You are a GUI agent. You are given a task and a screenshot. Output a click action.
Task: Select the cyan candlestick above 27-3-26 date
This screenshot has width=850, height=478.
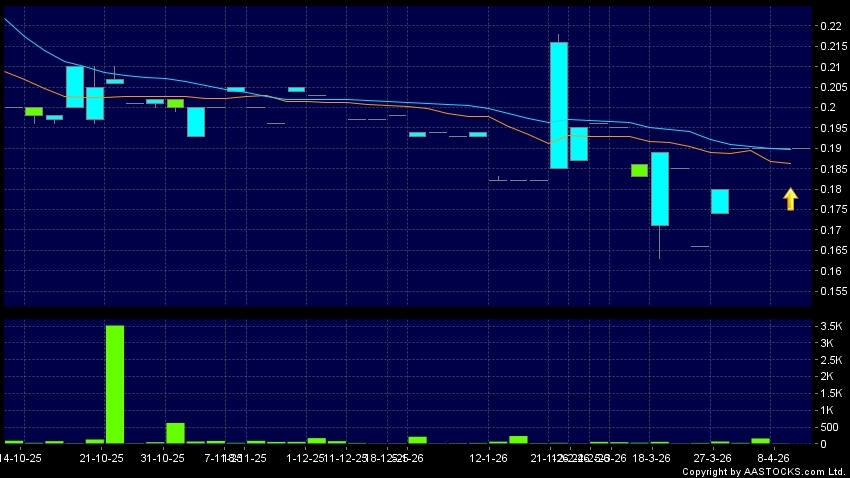[x=720, y=201]
